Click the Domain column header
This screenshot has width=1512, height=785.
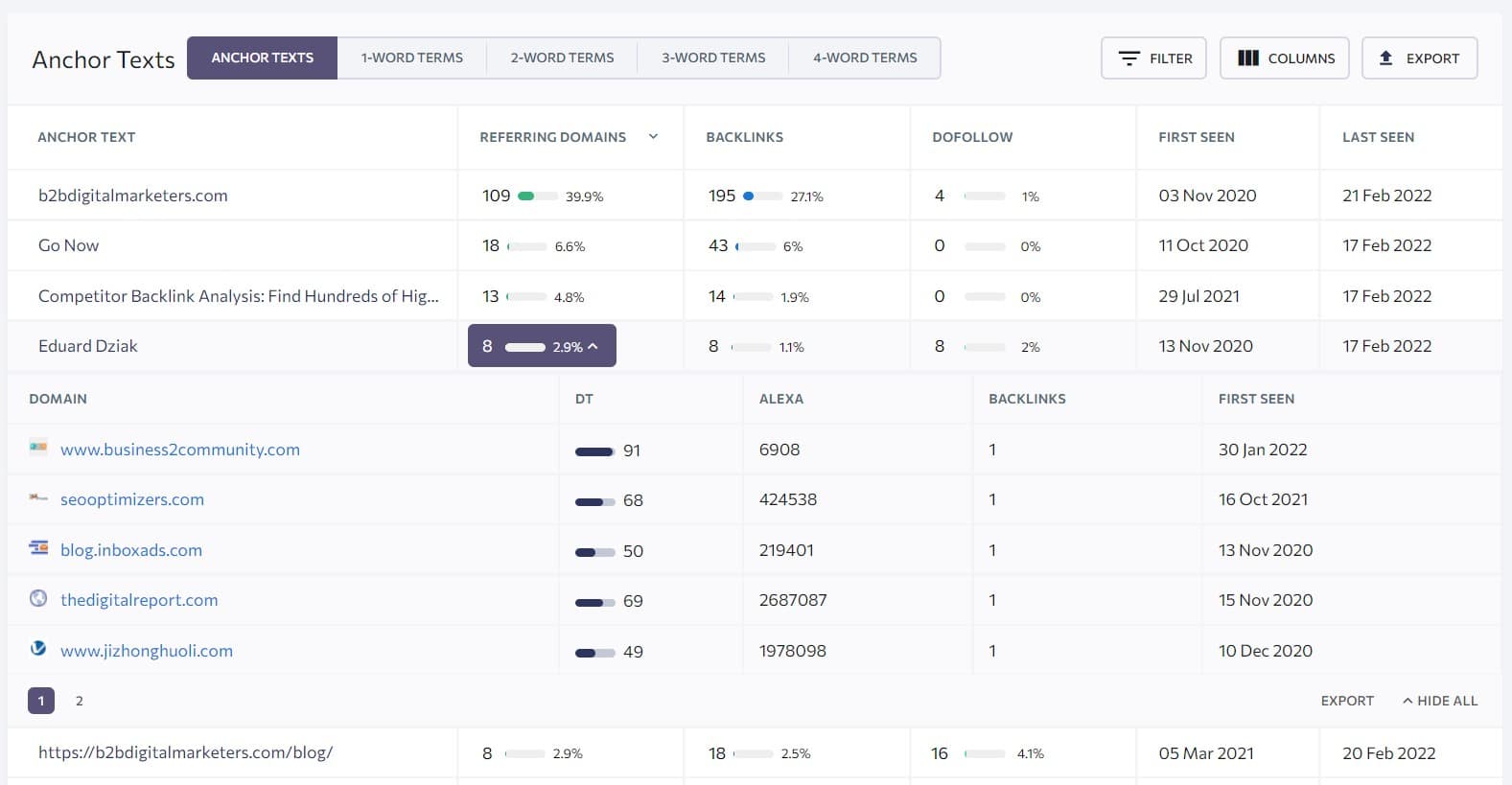tap(58, 399)
